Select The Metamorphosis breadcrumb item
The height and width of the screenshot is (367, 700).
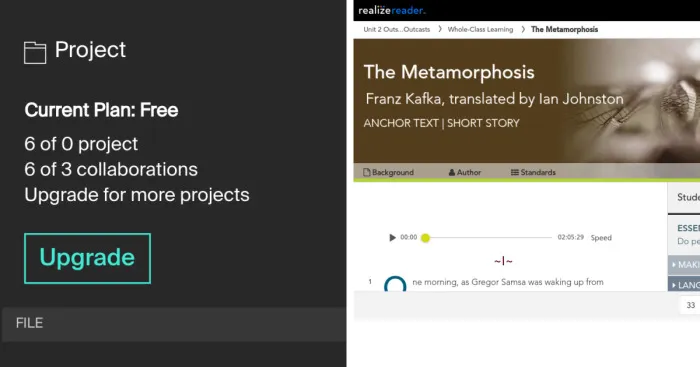coord(564,29)
